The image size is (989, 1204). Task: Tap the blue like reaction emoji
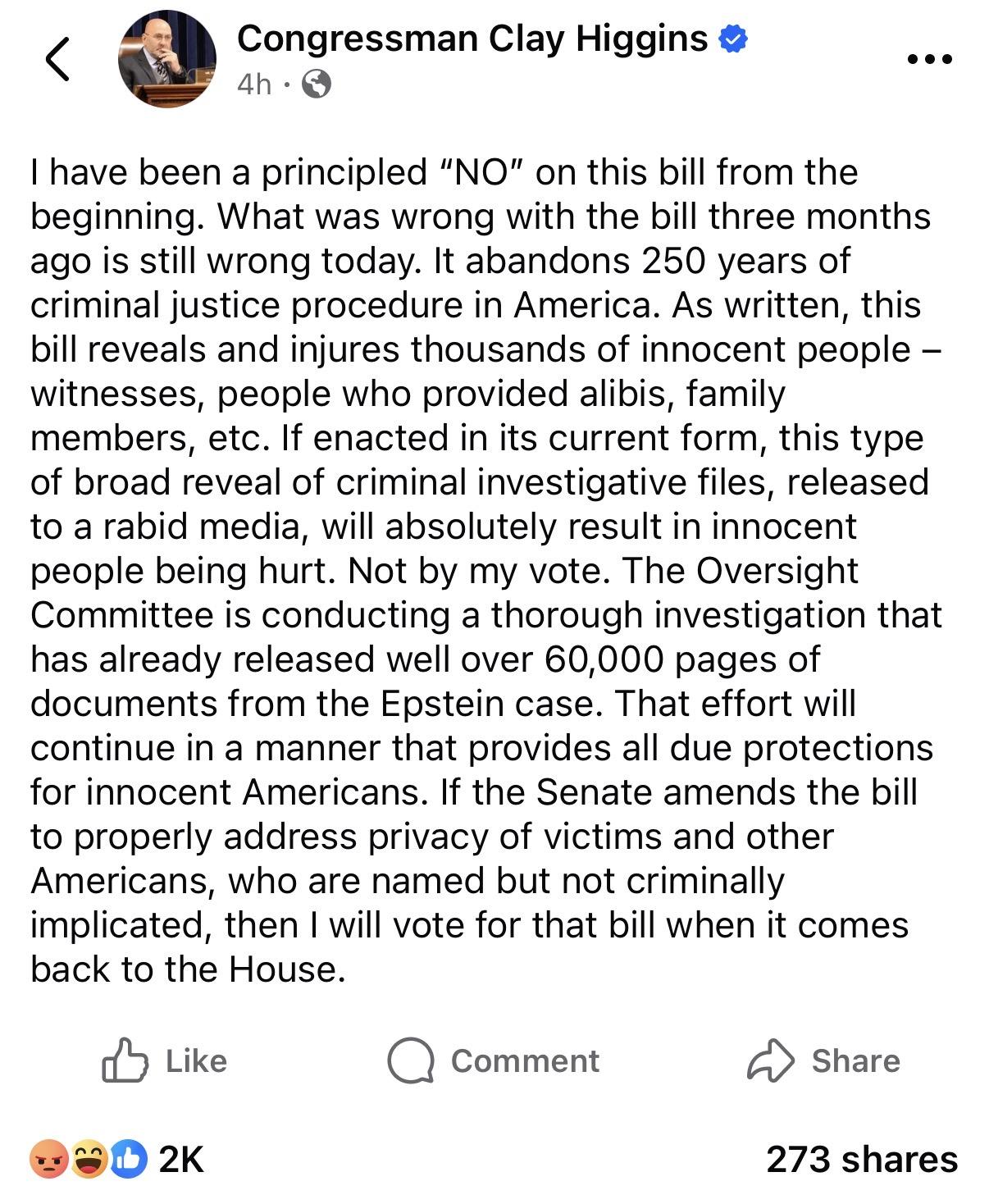127,1159
